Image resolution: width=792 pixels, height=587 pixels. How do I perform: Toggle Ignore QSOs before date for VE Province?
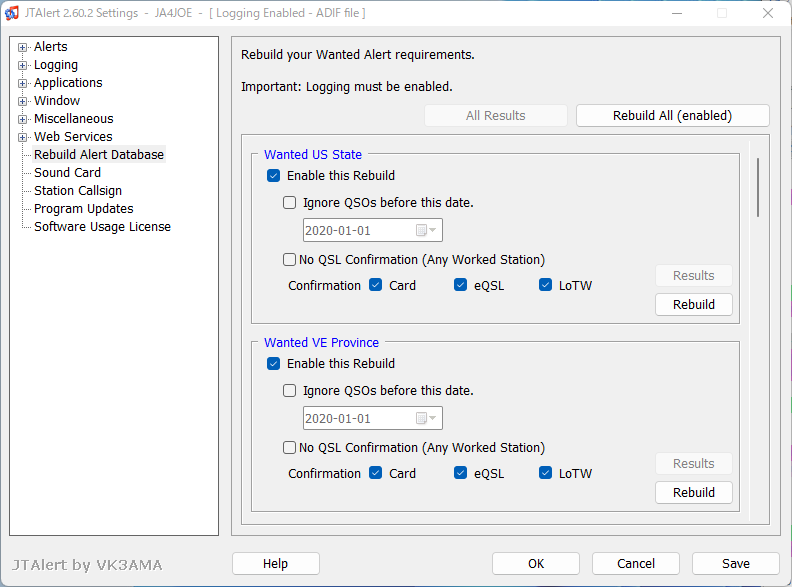point(289,390)
